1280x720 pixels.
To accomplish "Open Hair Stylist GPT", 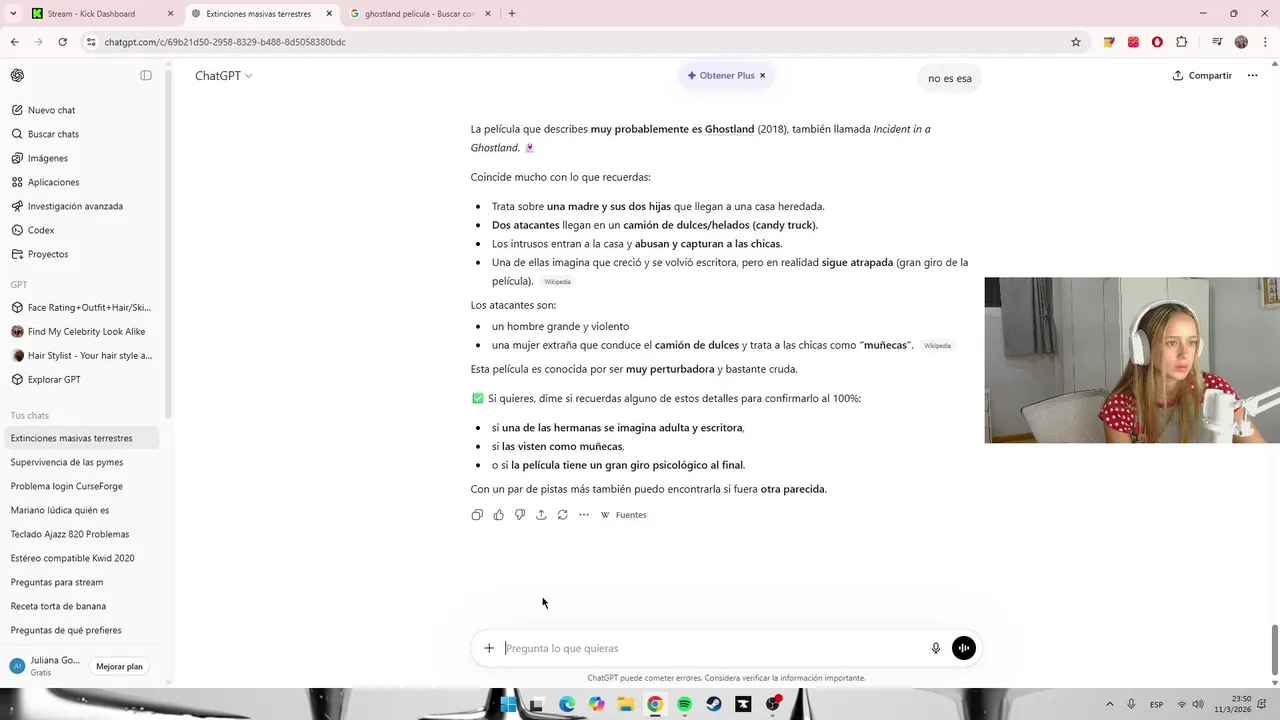I will click(x=82, y=355).
